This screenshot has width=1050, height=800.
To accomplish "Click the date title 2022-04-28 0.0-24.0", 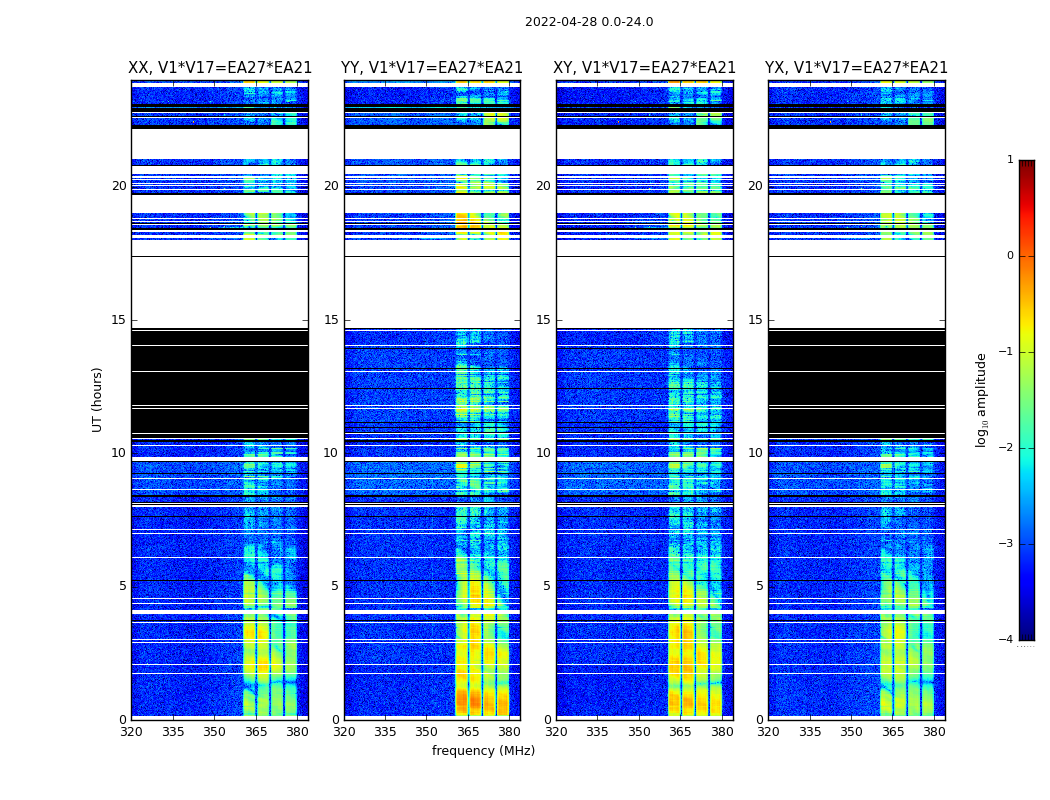I will (589, 22).
